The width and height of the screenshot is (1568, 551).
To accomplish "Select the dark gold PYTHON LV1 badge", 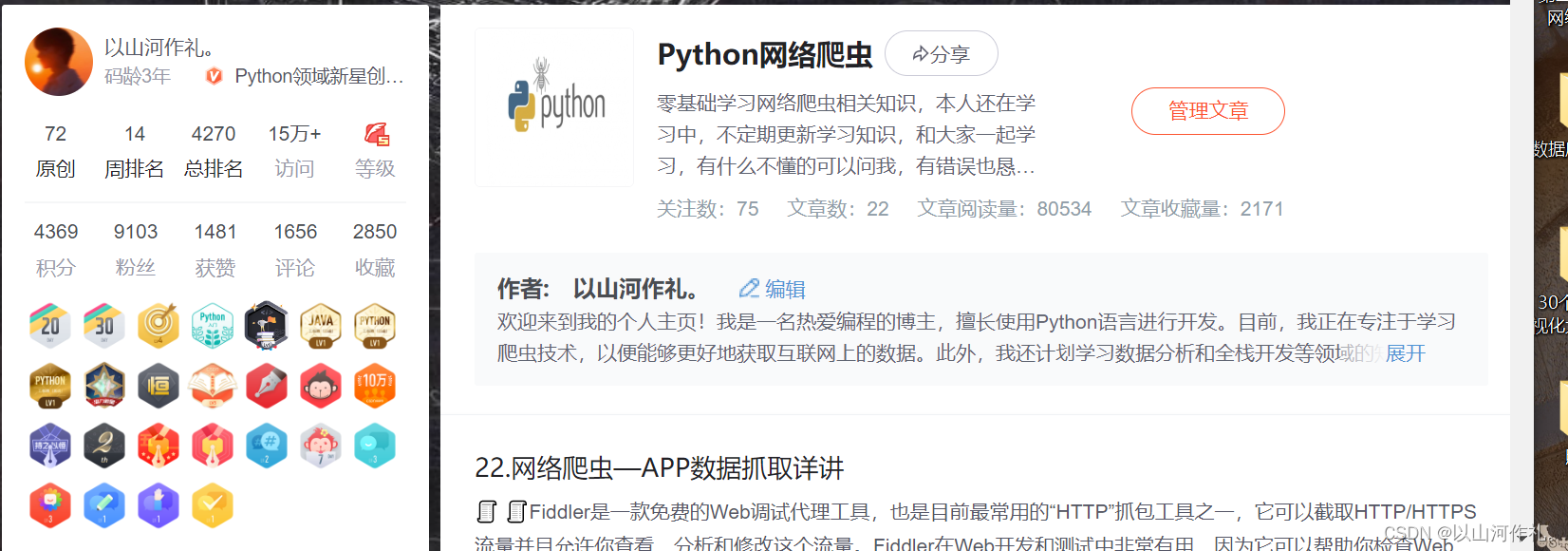I will (50, 386).
